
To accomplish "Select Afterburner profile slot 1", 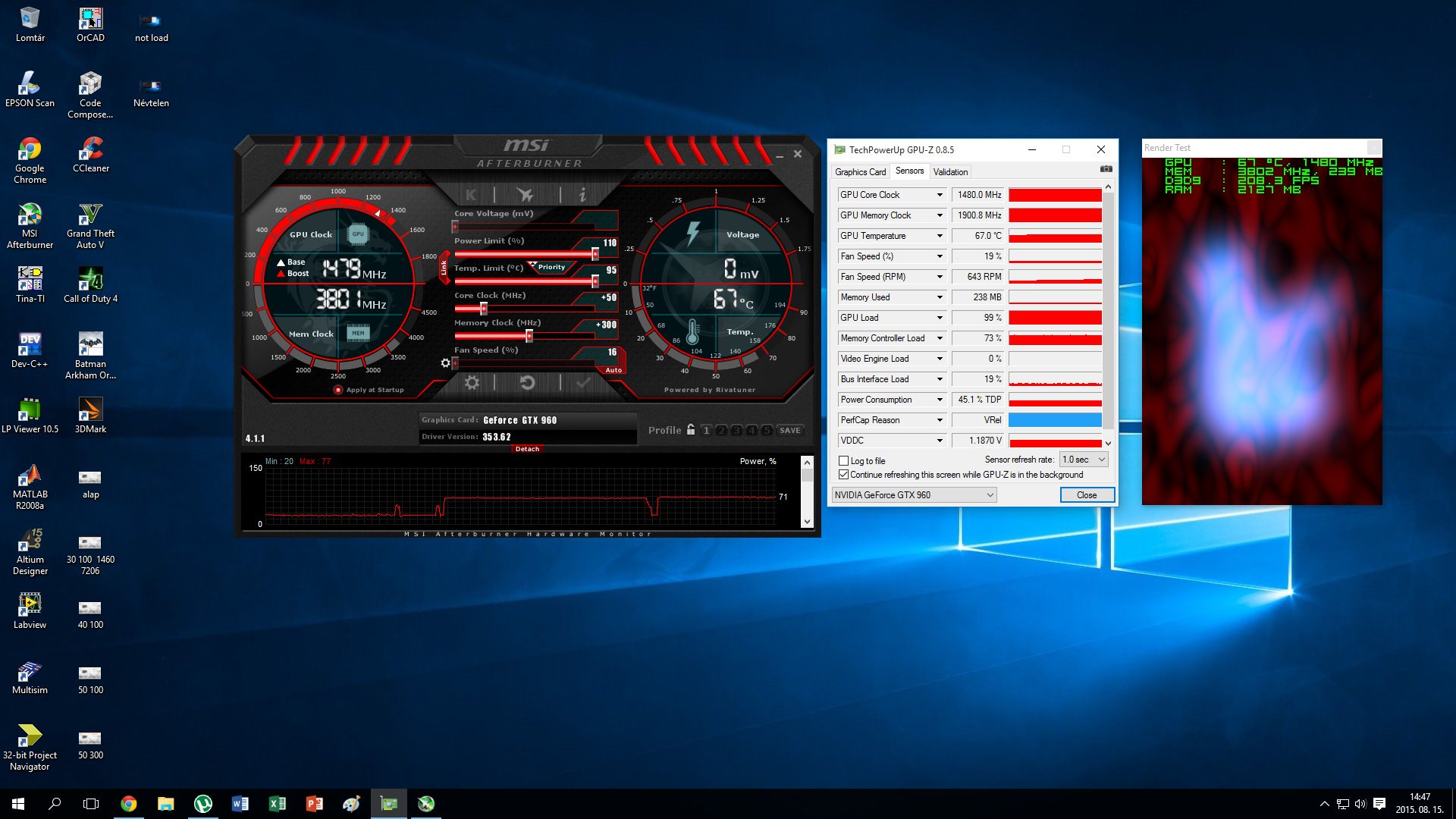I will click(706, 430).
